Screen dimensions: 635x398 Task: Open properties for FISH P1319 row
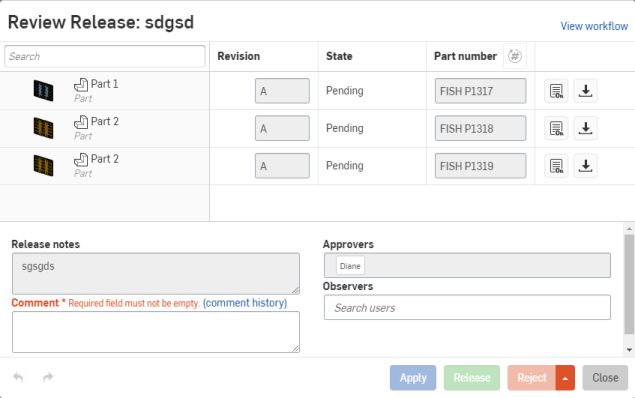click(x=556, y=166)
